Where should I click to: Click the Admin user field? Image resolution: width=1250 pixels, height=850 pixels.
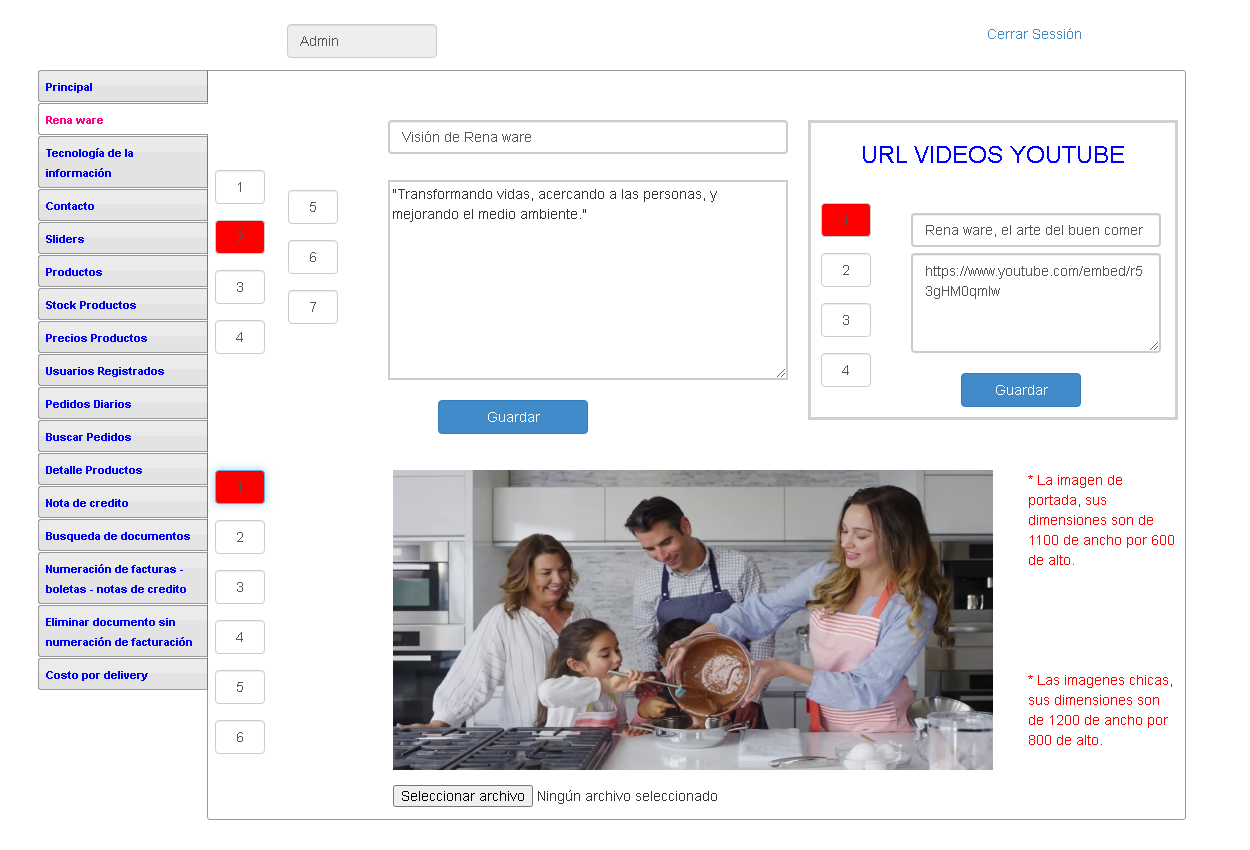click(361, 41)
